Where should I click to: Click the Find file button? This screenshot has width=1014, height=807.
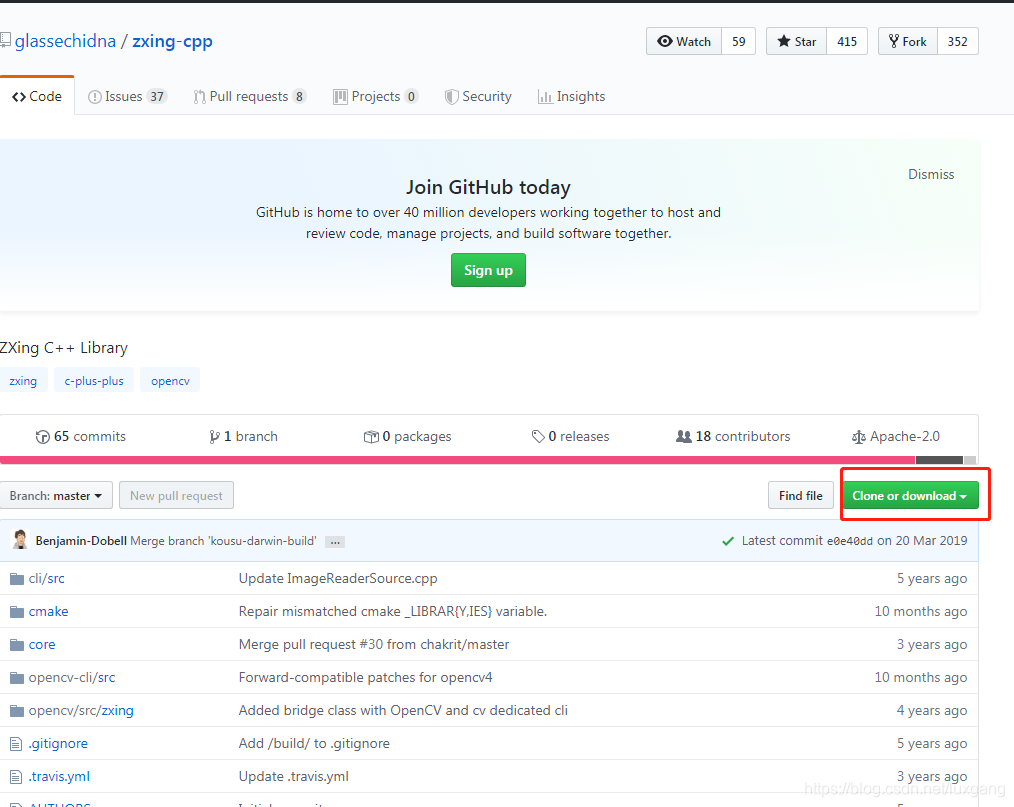(x=800, y=495)
